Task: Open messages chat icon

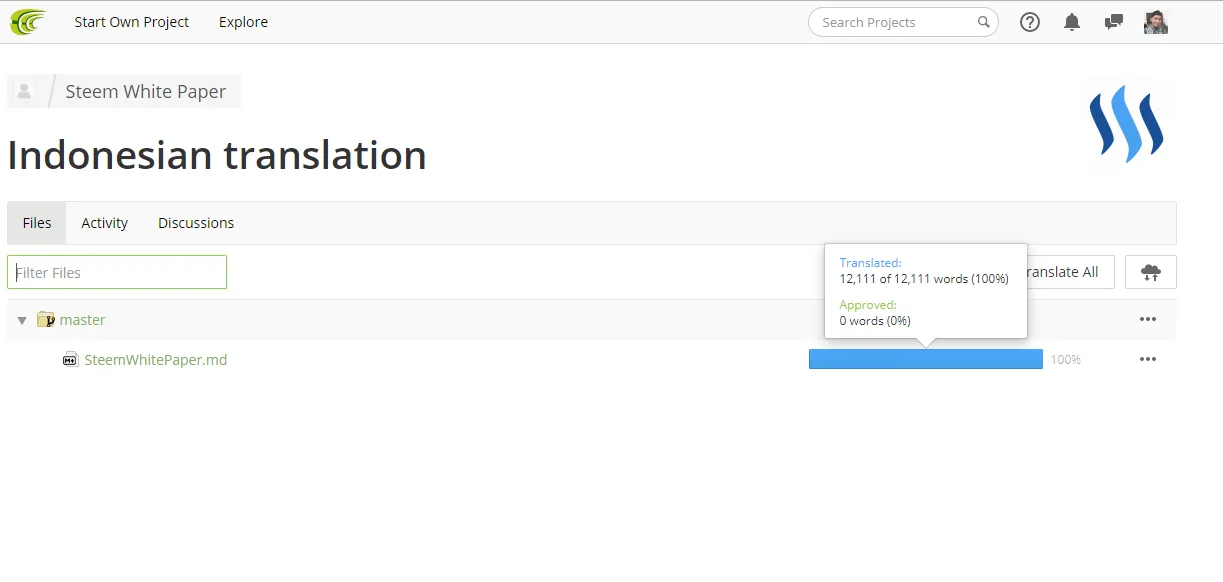Action: [x=1113, y=22]
